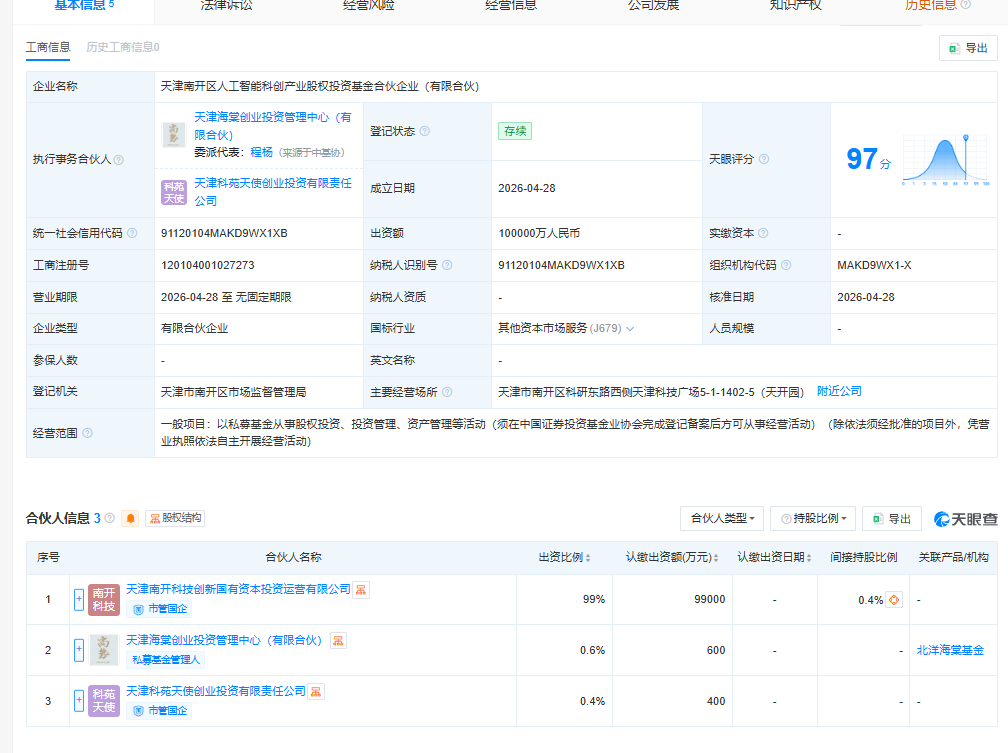Click equity structure icon after 天津海棠 in row 2

(x=338, y=640)
